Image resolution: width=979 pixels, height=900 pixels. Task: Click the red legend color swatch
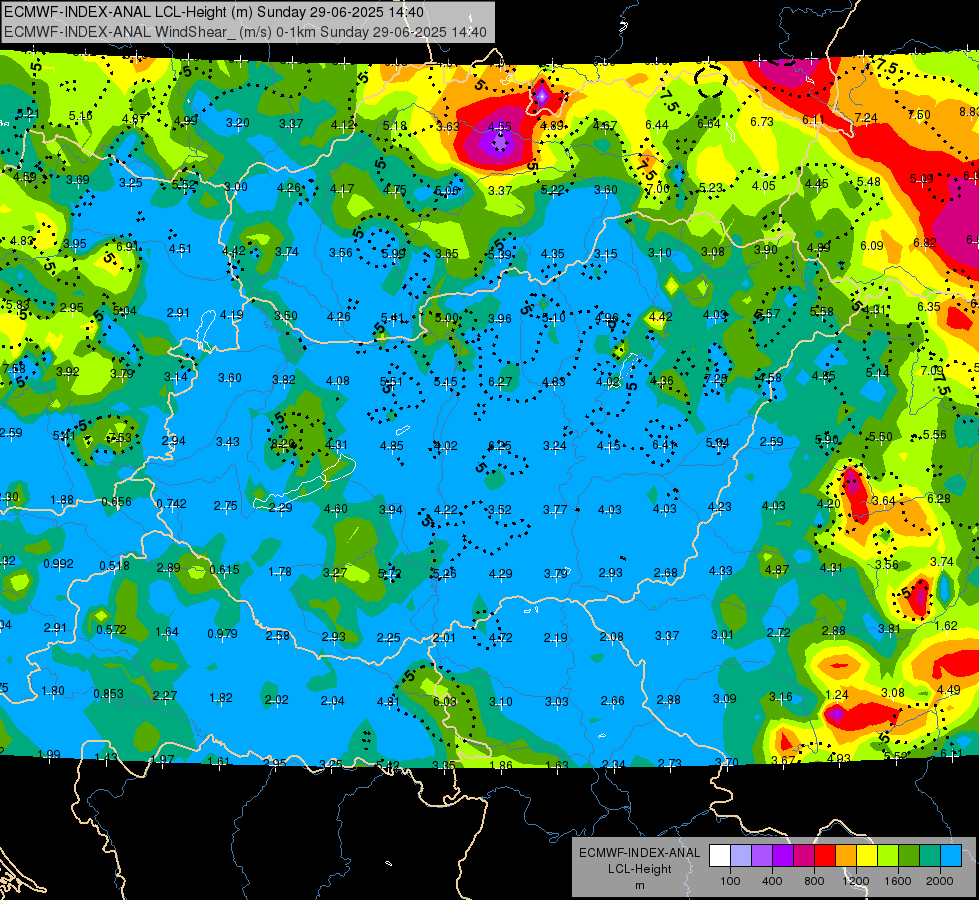825,856
